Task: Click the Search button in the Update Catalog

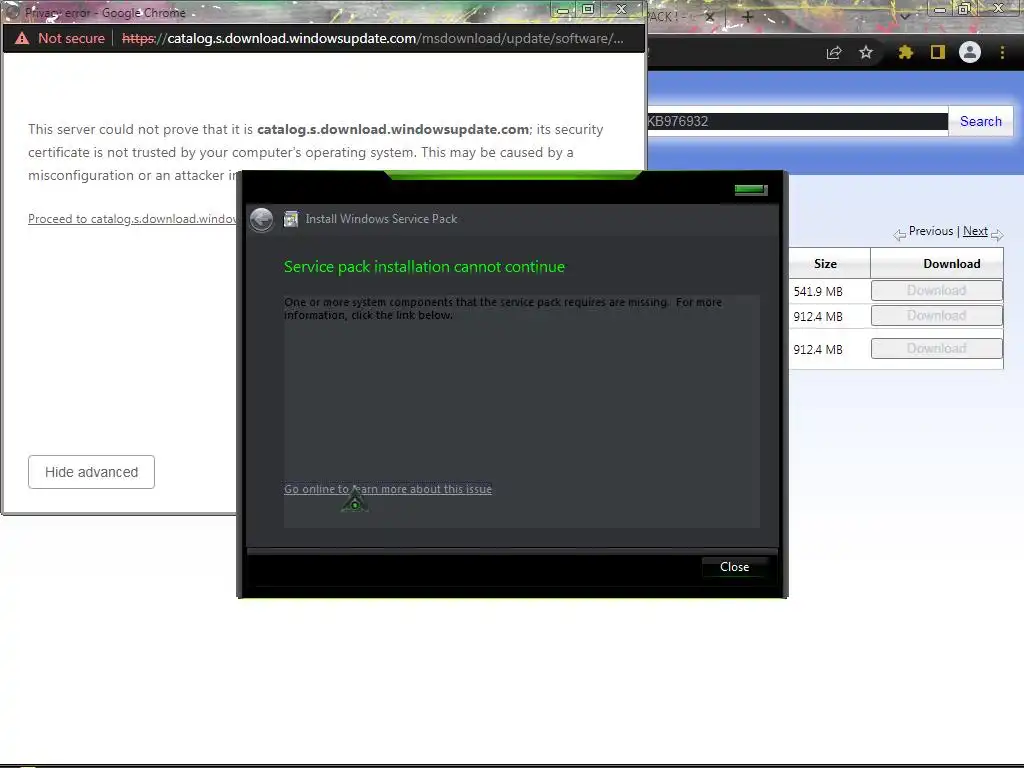Action: point(980,121)
